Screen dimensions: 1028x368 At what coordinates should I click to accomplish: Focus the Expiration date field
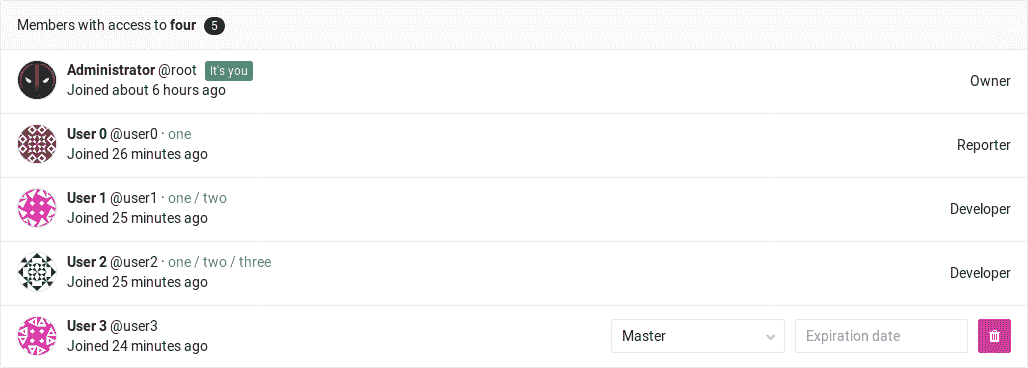(x=881, y=337)
